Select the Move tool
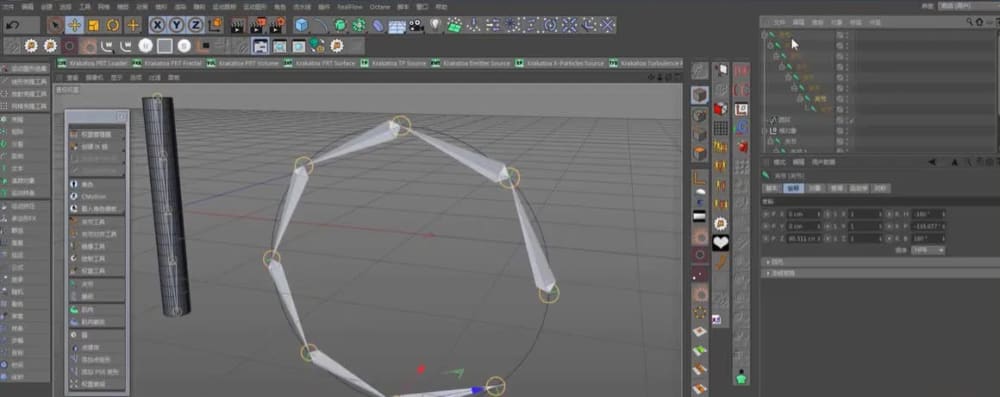Viewport: 1000px width, 397px height. (75, 26)
